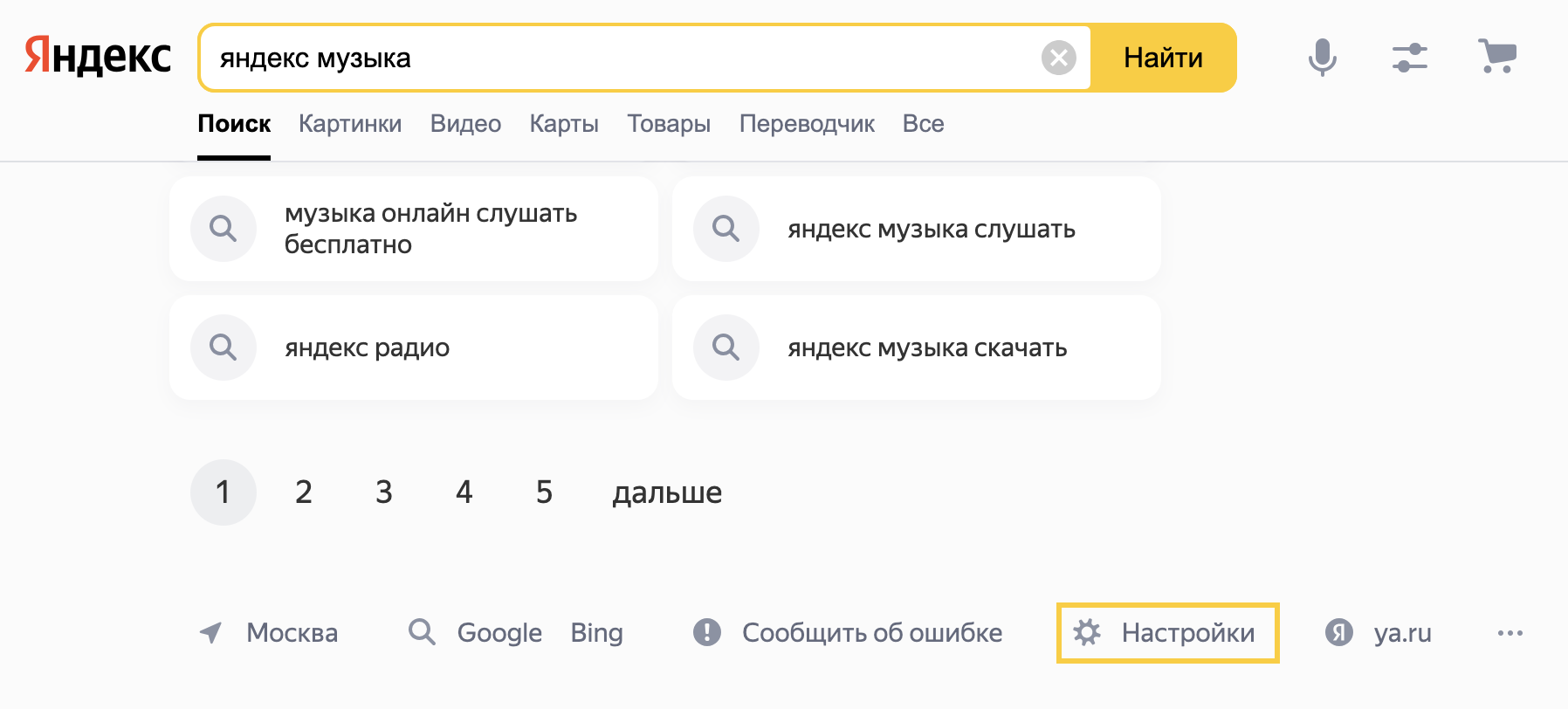Search the query on Google
Viewport: 1568px width, 709px height.
499,632
